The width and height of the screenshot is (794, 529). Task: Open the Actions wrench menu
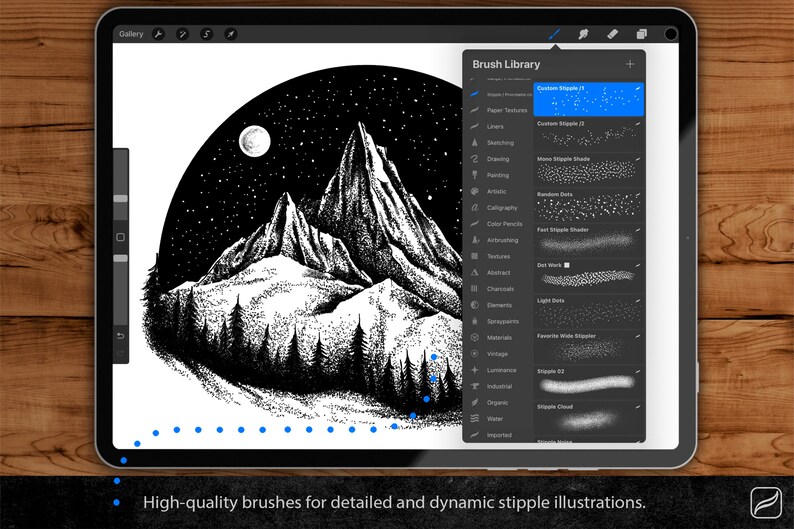(158, 34)
